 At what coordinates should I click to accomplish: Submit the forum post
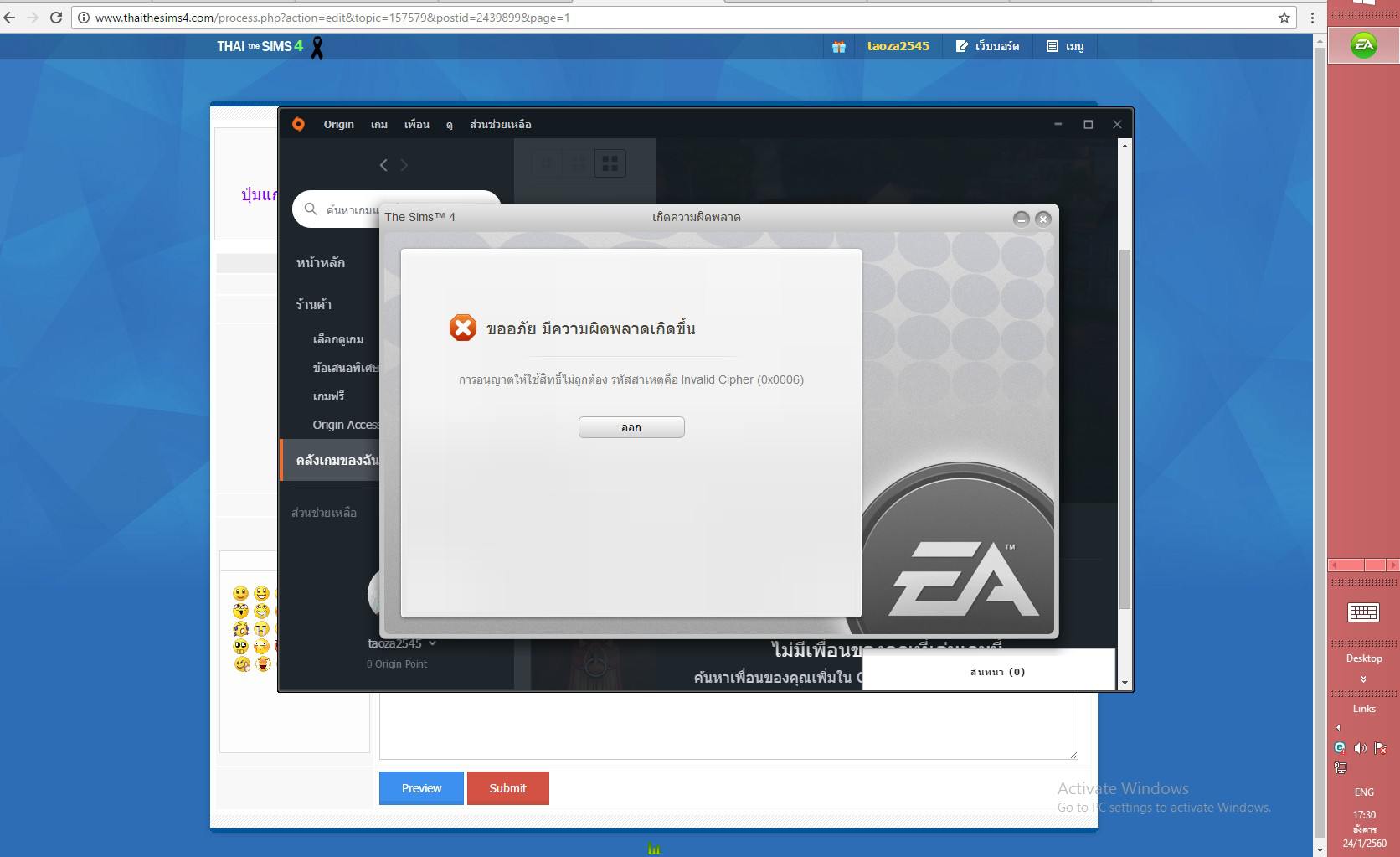(508, 788)
